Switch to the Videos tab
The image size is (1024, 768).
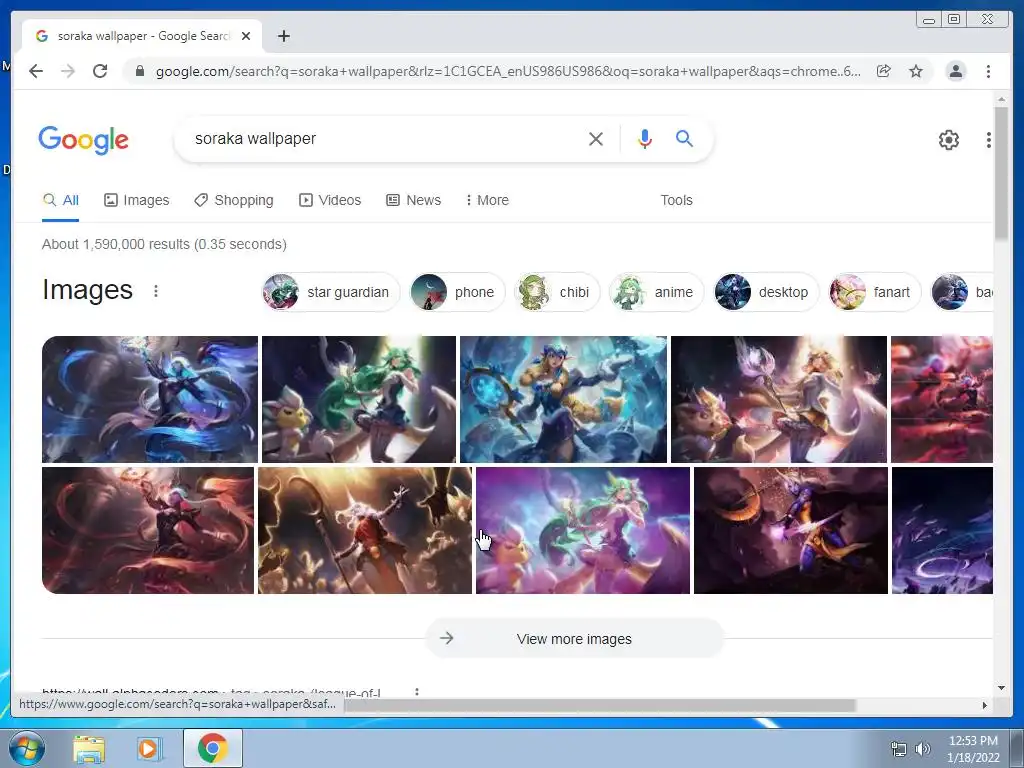point(330,200)
